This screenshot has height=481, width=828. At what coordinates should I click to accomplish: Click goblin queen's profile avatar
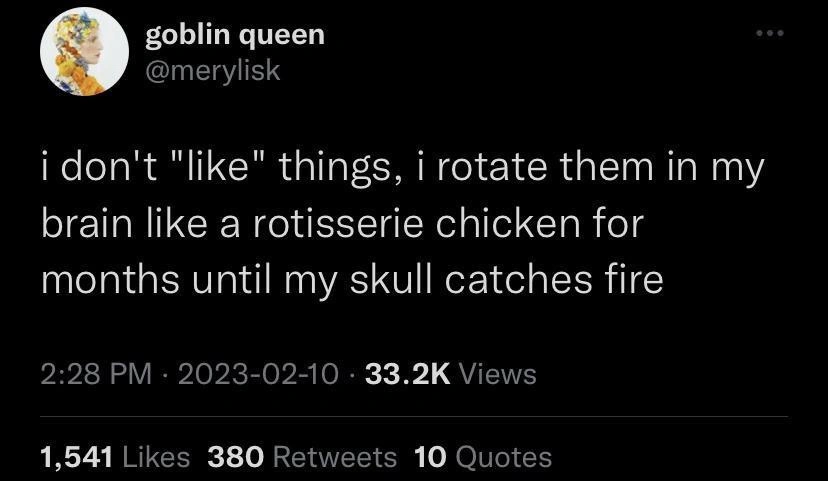tap(84, 52)
